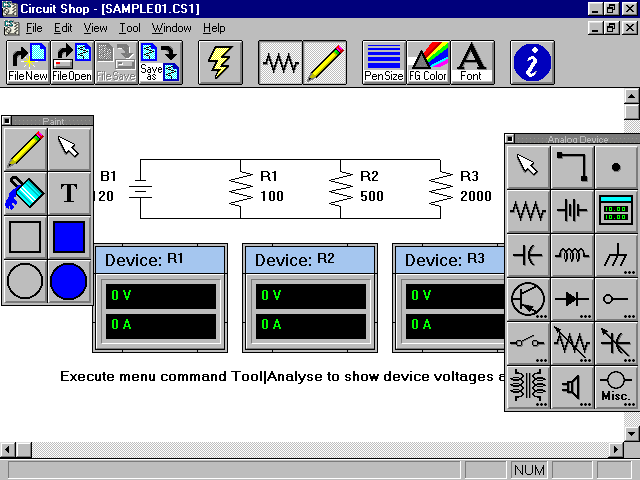Choose the capacitor component tool
Screen dimensions: 640x480
528,254
